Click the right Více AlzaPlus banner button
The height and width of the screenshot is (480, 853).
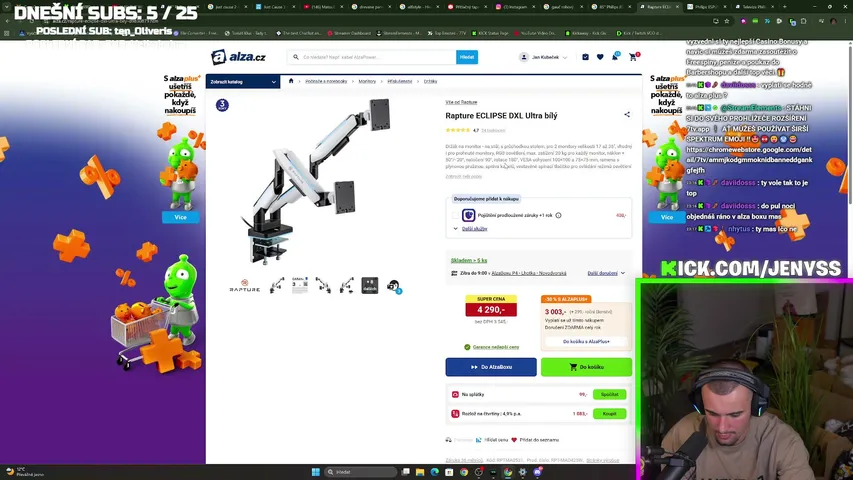point(666,217)
